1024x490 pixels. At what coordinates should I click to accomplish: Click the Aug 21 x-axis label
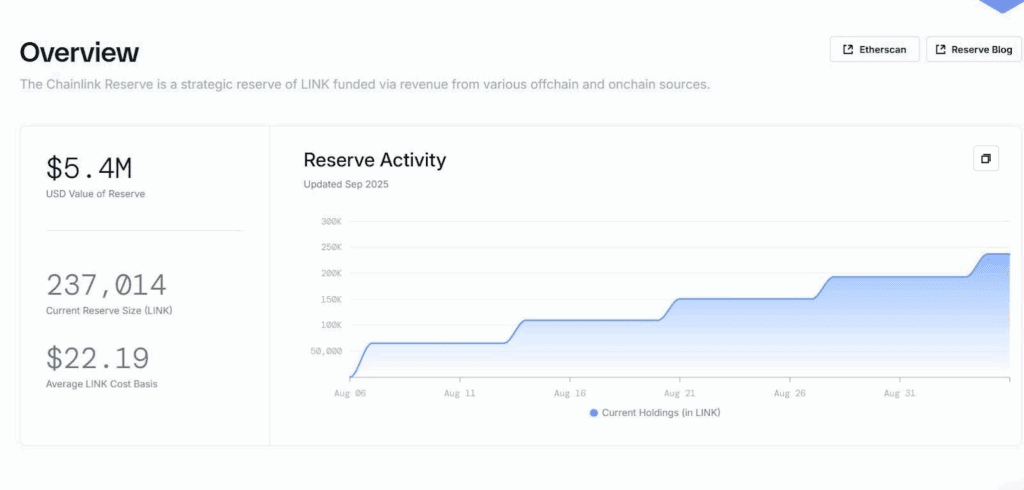point(680,394)
